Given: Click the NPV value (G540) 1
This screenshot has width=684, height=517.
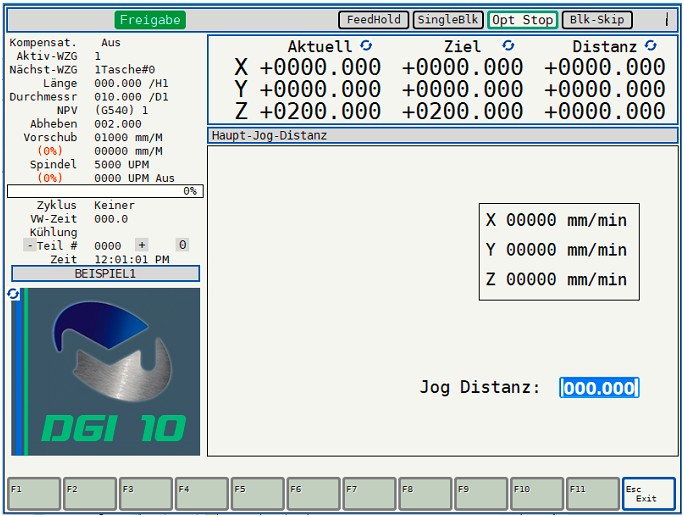Looking at the screenshot, I should (121, 110).
